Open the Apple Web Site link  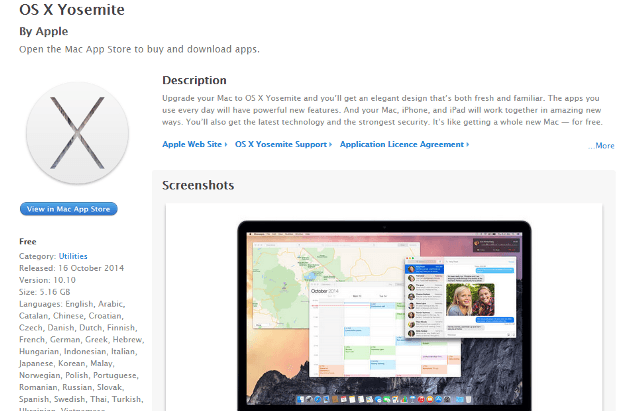(195, 144)
